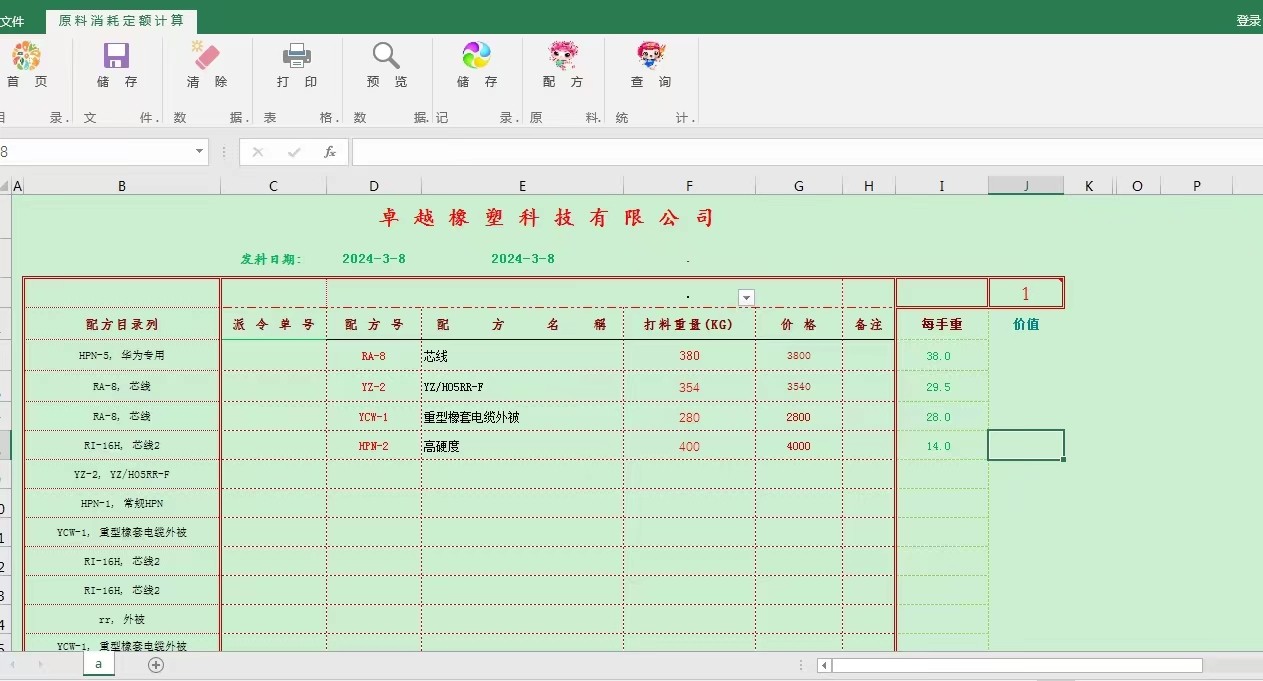Select column J header
This screenshot has width=1263, height=681.
[x=1025, y=186]
